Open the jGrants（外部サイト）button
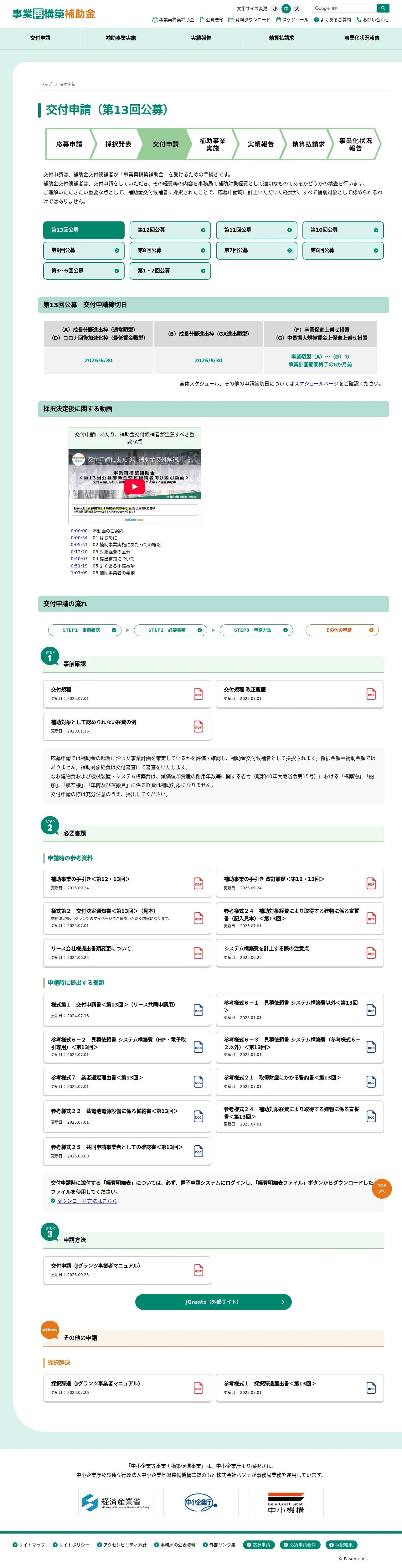The image size is (402, 1568). coord(213,1301)
